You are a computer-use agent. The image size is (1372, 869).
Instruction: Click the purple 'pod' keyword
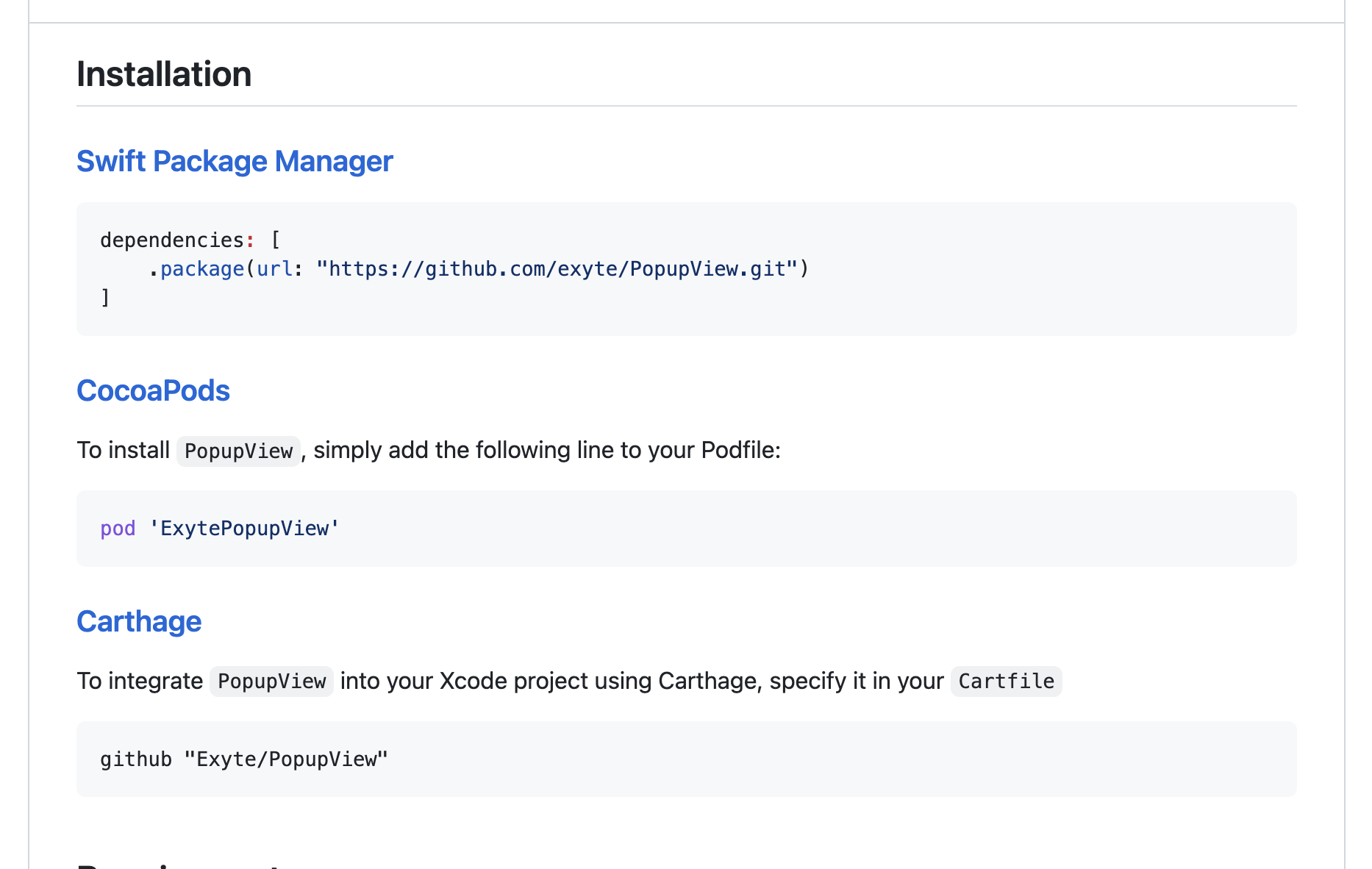[x=118, y=529]
